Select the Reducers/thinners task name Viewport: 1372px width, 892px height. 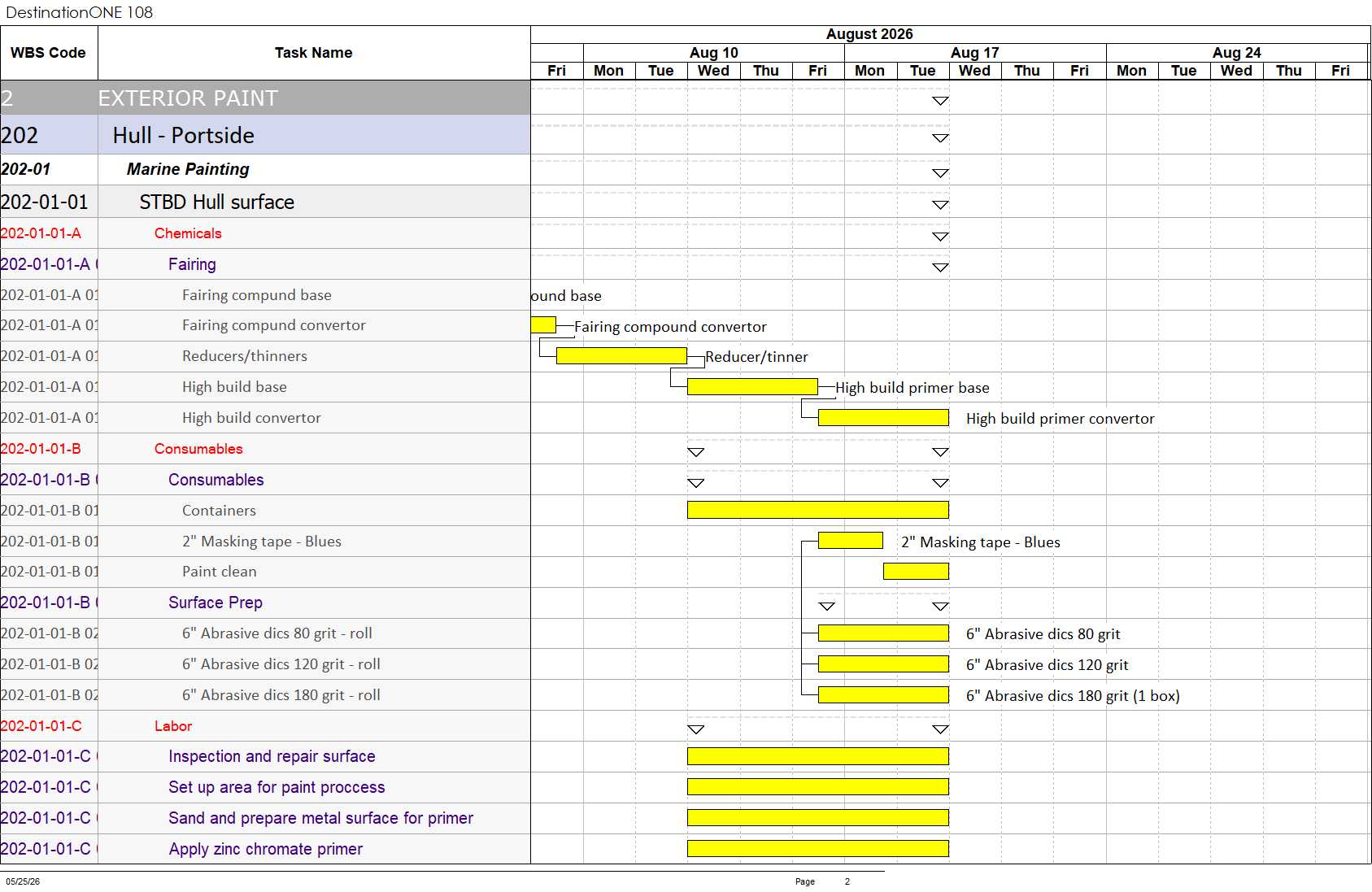pos(245,356)
